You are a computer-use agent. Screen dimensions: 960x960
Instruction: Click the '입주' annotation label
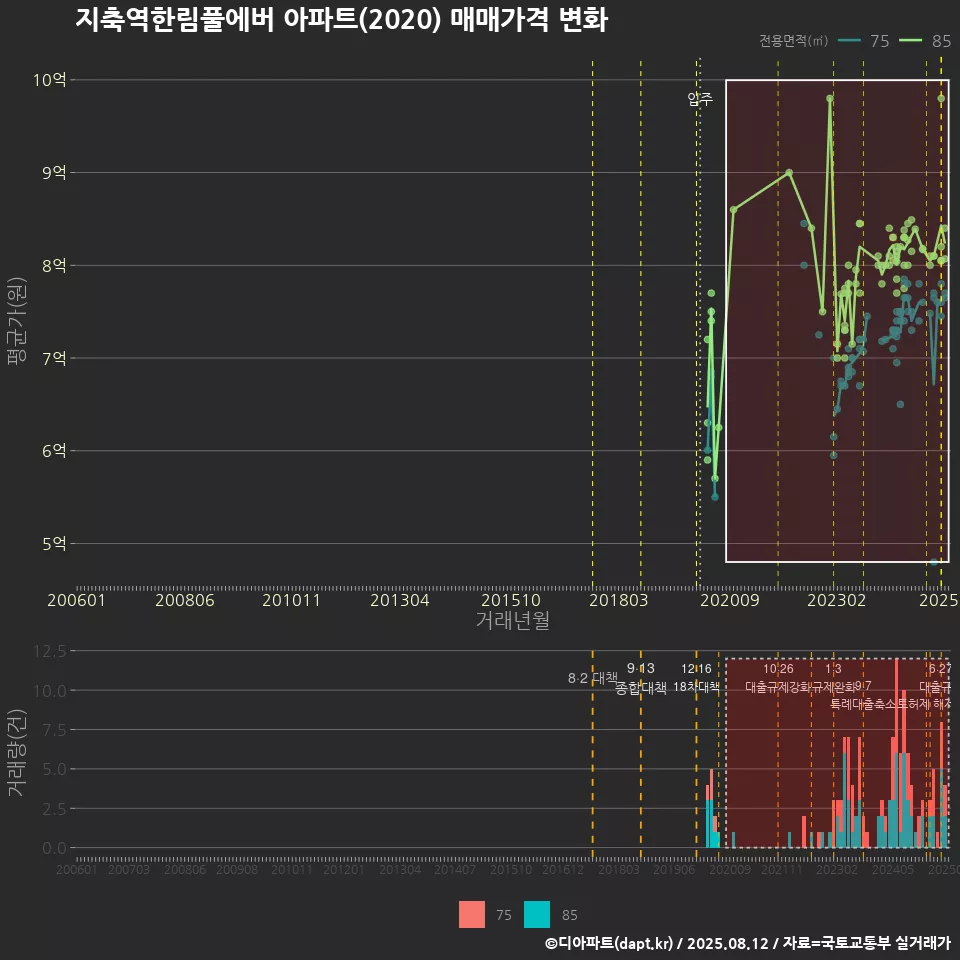tap(700, 99)
